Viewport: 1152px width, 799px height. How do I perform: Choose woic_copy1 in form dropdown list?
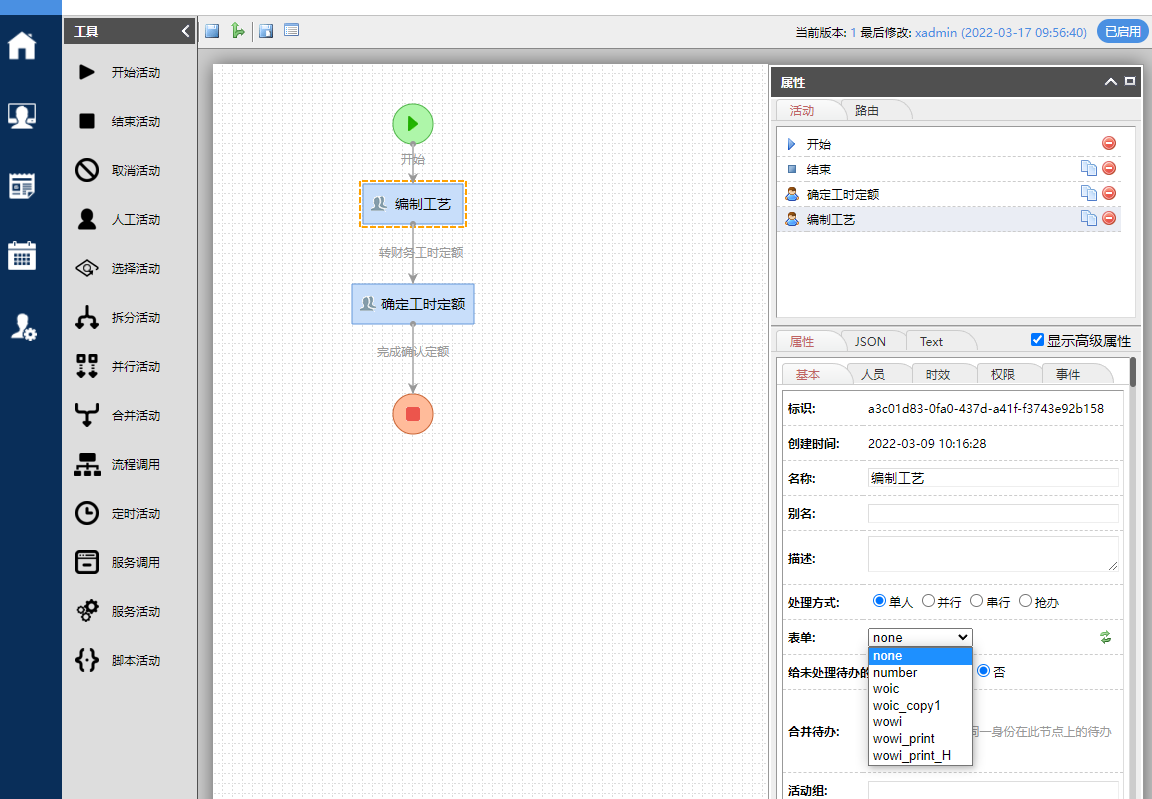click(920, 706)
